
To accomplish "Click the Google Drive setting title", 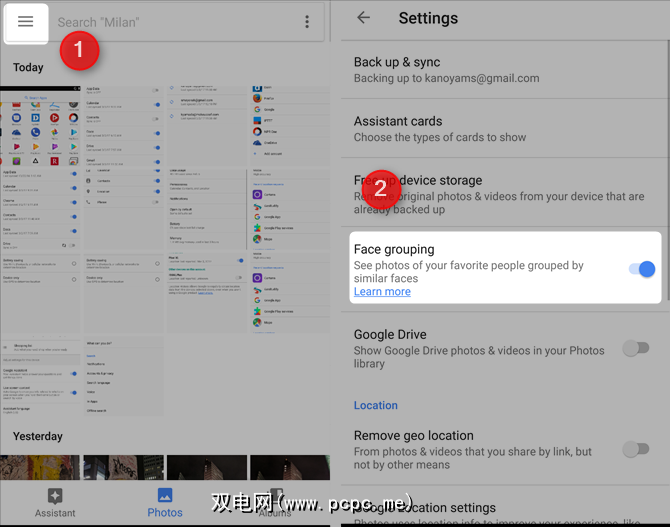I will (x=390, y=334).
